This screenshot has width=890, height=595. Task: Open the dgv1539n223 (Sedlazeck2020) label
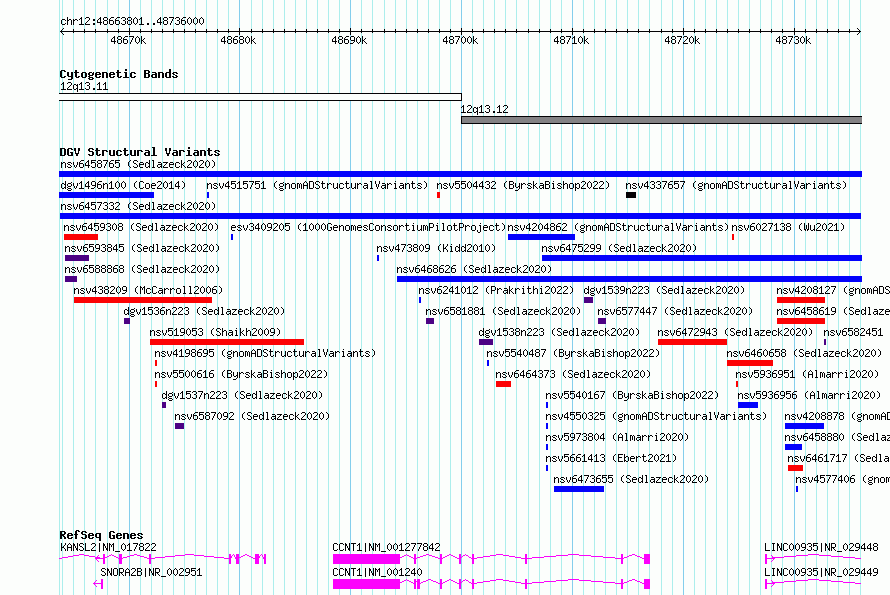coord(664,290)
